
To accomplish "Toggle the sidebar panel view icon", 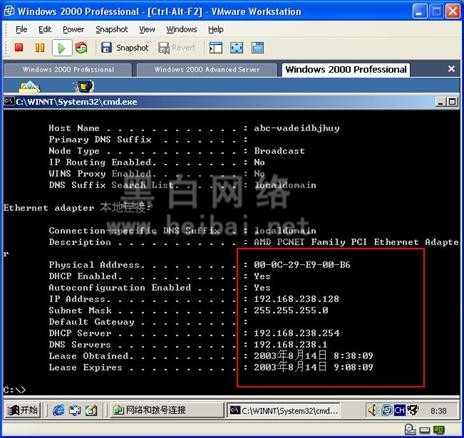I will 216,48.
